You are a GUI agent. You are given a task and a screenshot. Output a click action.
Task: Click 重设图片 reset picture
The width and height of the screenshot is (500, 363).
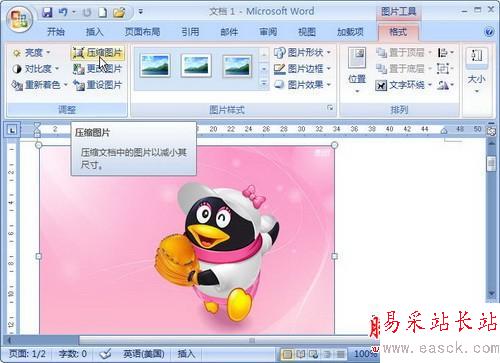pos(98,85)
